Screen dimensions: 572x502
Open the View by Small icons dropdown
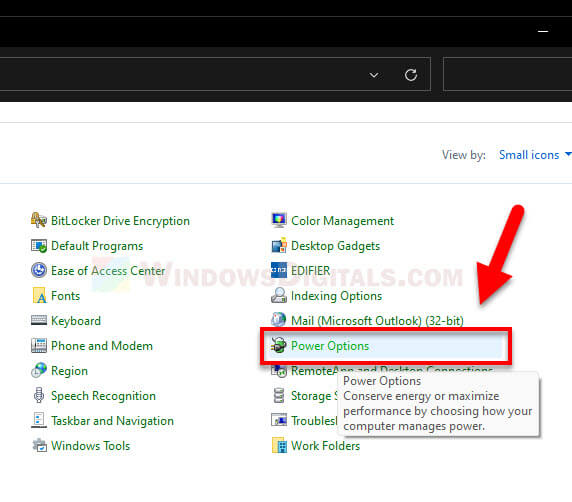[534, 155]
